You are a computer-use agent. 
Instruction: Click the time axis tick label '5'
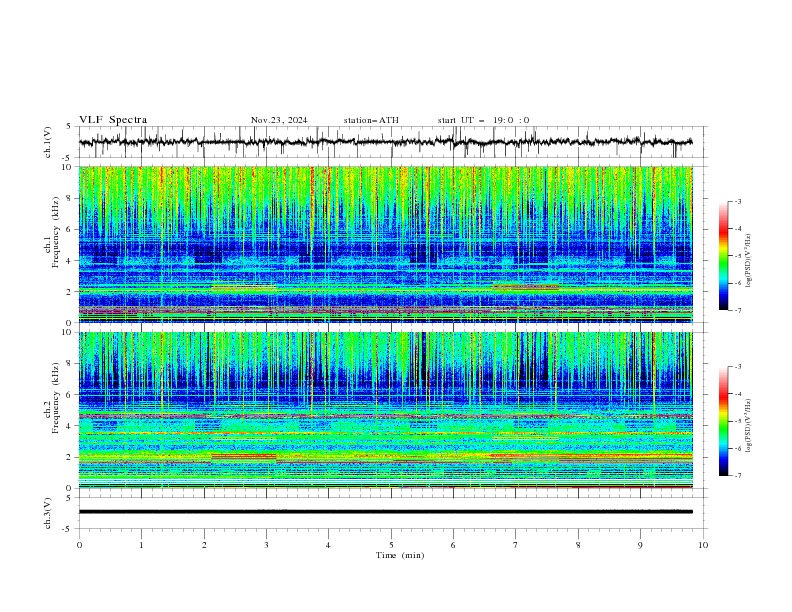391,545
